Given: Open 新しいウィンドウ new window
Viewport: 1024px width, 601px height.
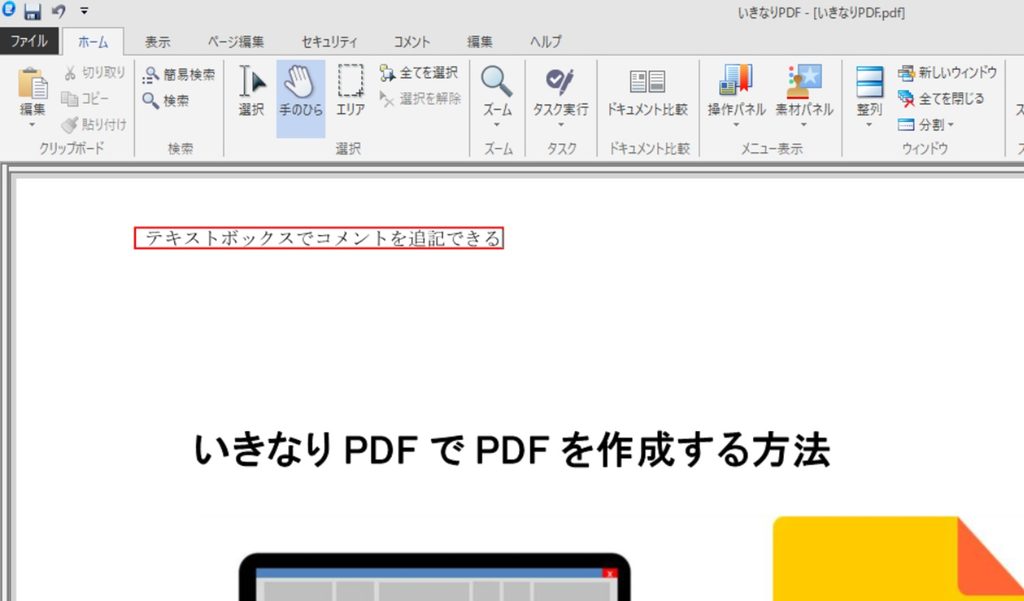Looking at the screenshot, I should click(947, 73).
